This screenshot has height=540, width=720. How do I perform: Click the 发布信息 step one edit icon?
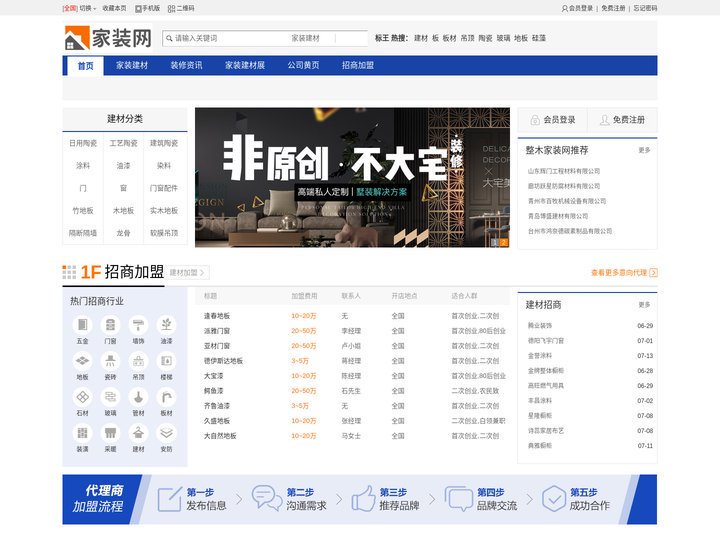coord(169,499)
